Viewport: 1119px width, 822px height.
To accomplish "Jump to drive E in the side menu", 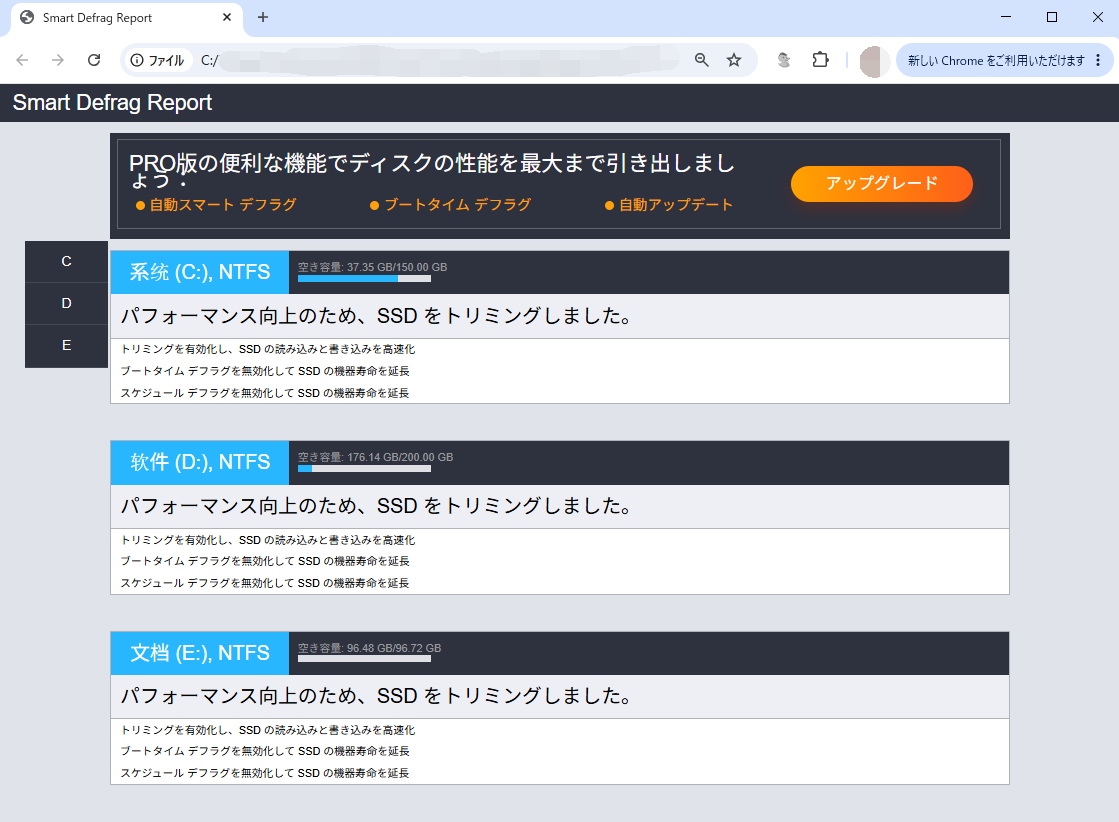I will [x=66, y=345].
